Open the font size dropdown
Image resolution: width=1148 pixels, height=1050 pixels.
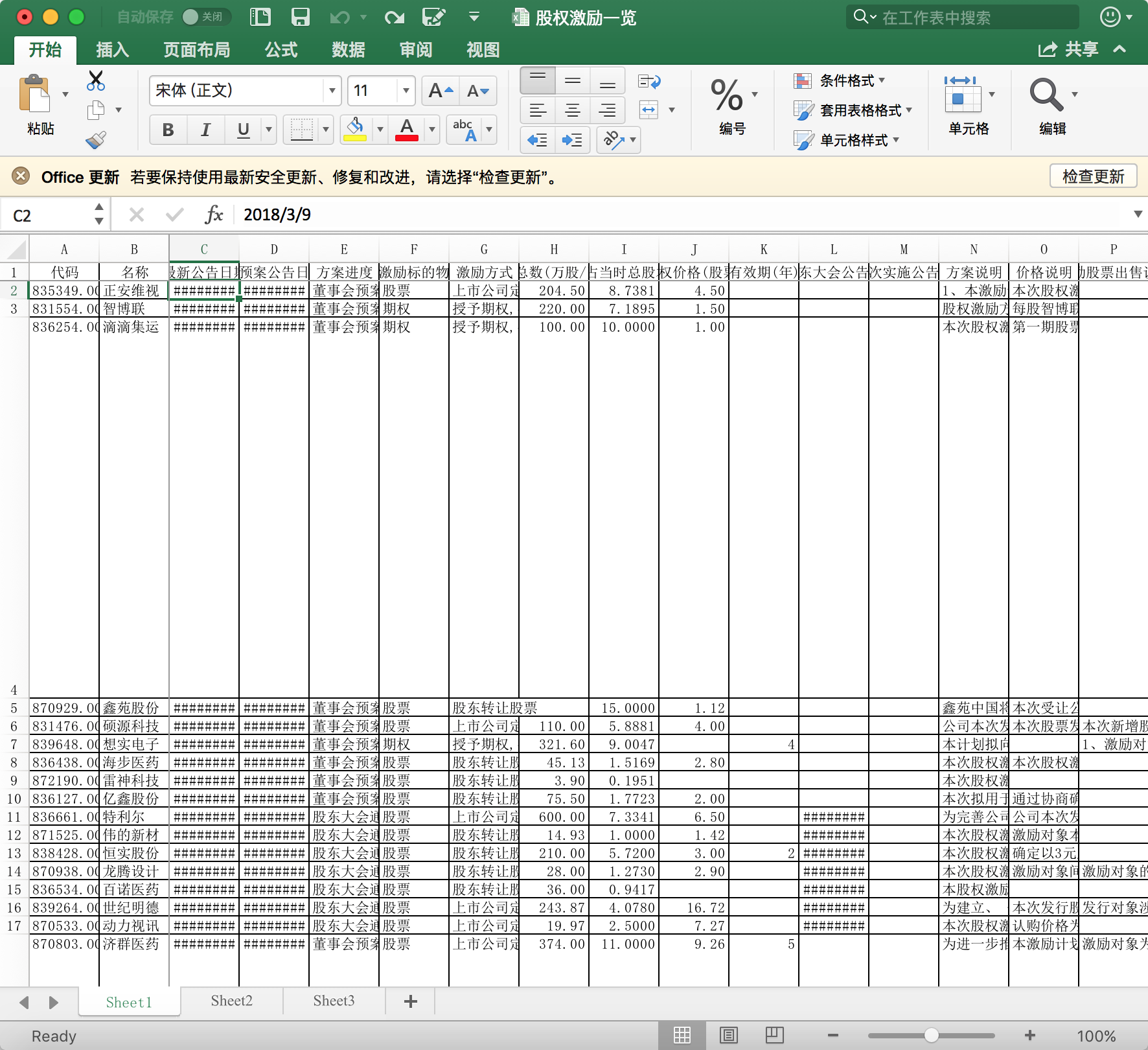click(406, 91)
